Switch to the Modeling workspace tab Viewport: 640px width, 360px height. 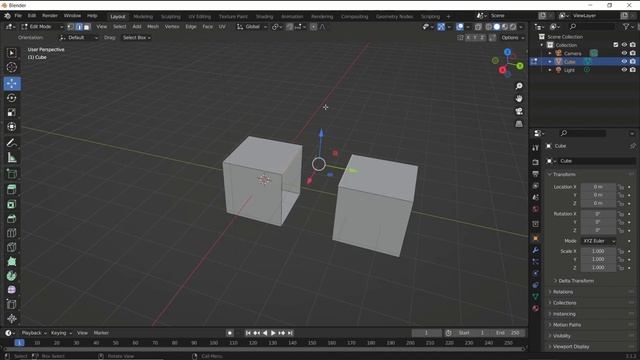click(x=143, y=17)
